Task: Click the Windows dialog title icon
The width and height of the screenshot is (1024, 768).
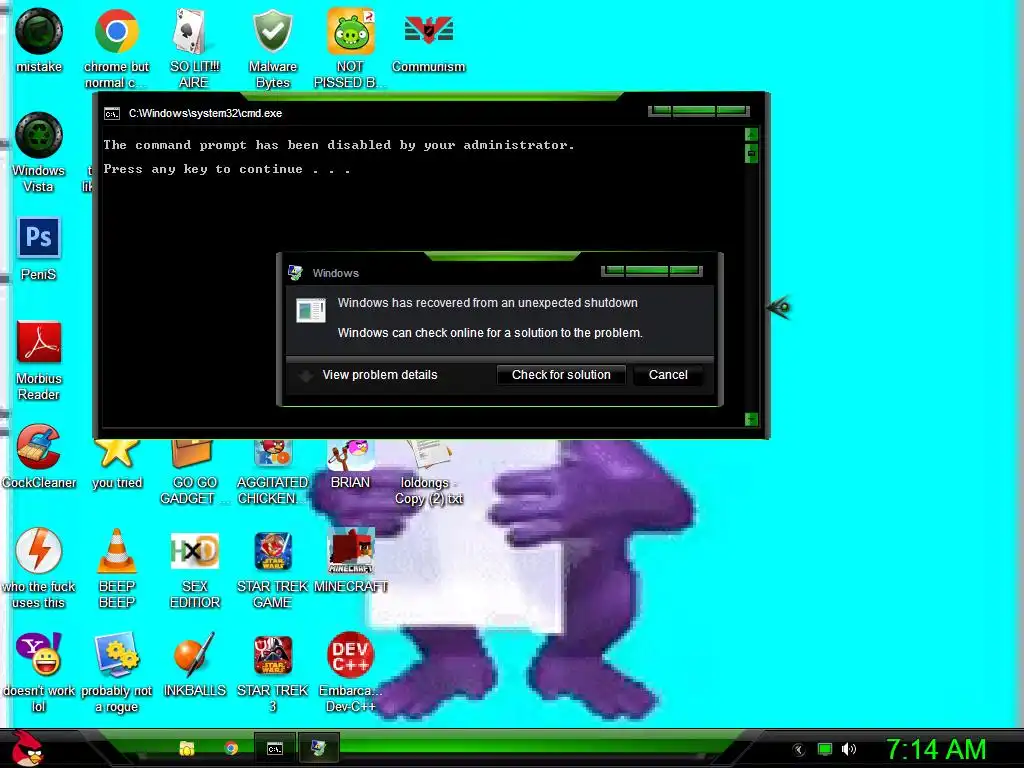Action: 295,272
